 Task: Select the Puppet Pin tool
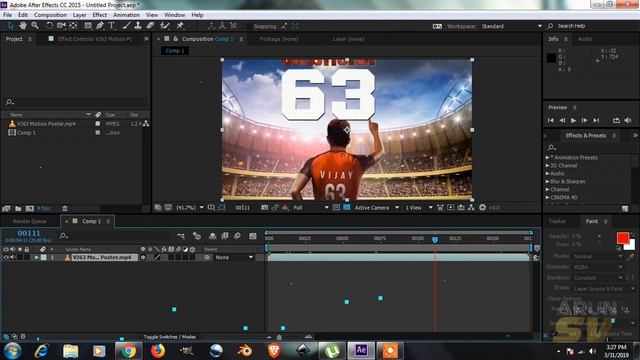(180, 26)
